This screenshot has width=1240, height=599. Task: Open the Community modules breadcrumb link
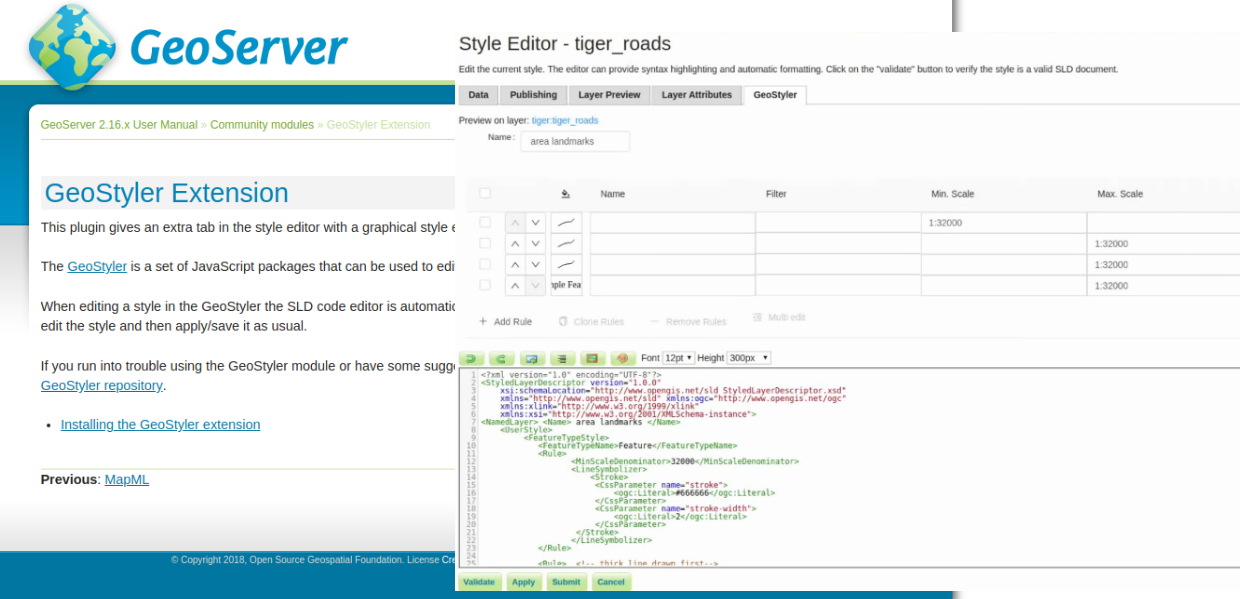pyautogui.click(x=262, y=125)
